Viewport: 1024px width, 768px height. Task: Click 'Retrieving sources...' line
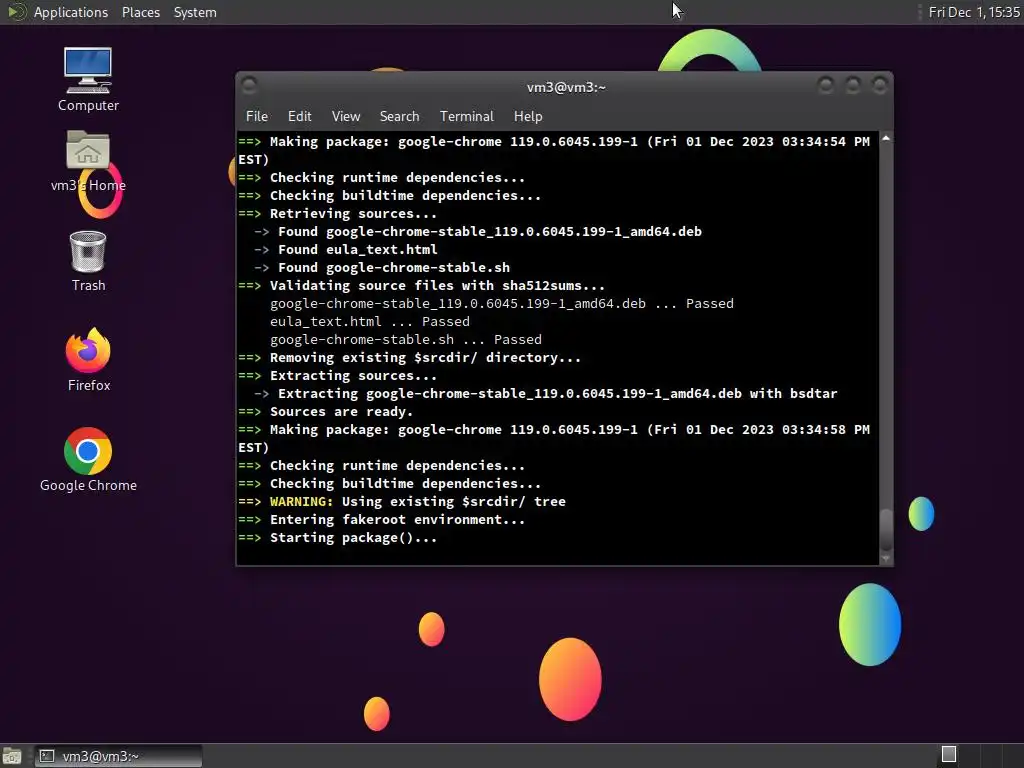click(338, 214)
